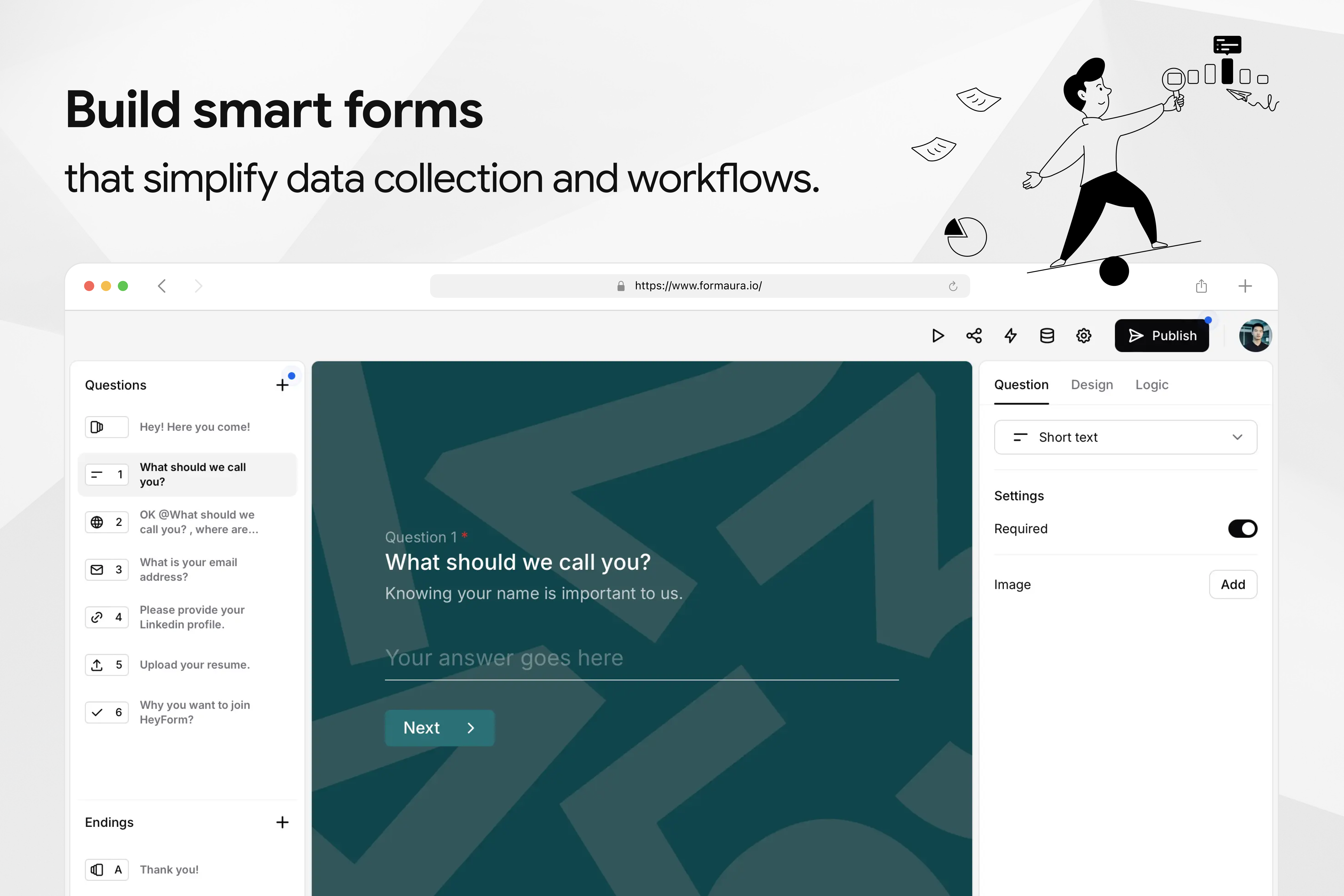Open form settings with the gear icon
The width and height of the screenshot is (1344, 896).
coord(1083,335)
